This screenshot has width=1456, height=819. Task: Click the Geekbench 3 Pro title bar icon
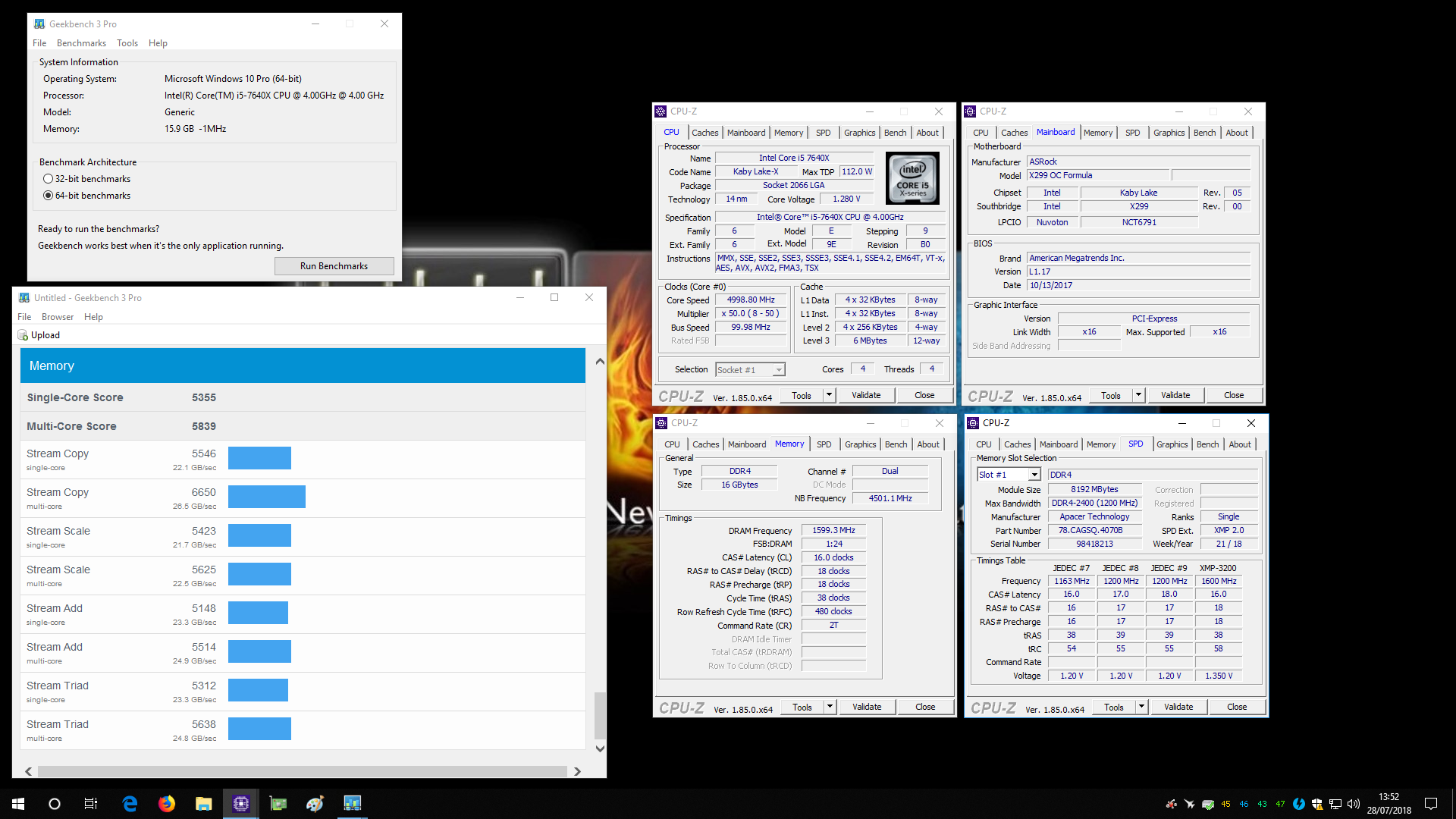(x=39, y=24)
